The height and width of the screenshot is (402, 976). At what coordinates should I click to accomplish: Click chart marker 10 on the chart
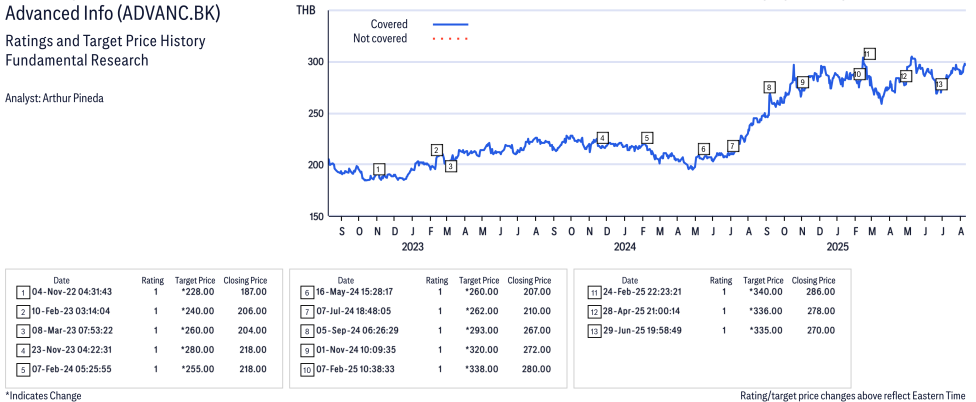[858, 74]
